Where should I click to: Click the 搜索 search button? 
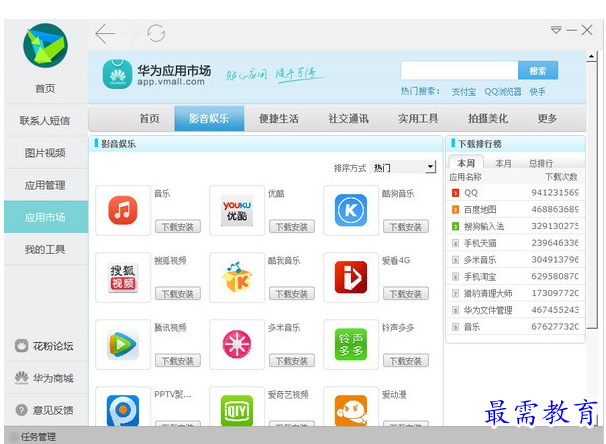pos(538,71)
